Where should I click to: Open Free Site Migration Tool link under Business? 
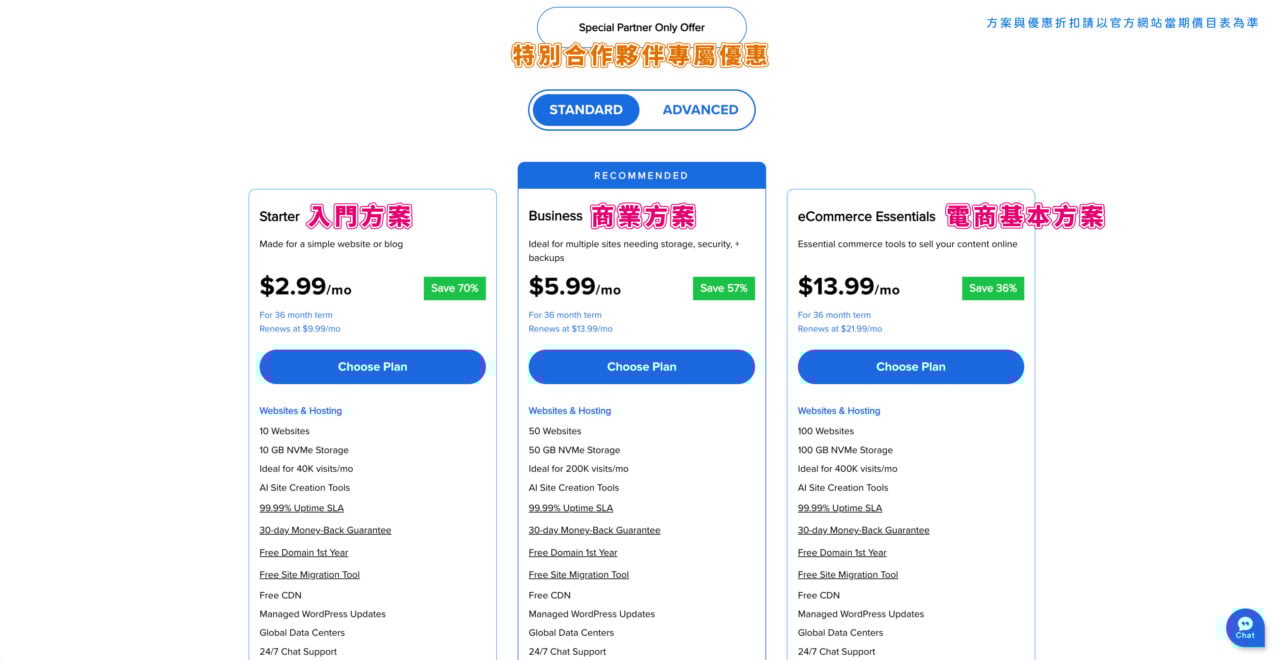click(578, 574)
